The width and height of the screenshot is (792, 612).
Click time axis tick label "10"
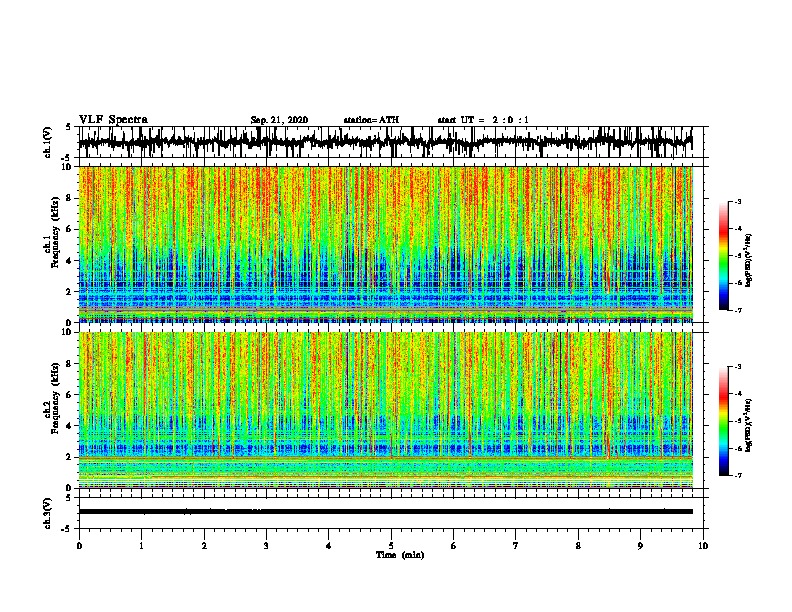(x=703, y=546)
